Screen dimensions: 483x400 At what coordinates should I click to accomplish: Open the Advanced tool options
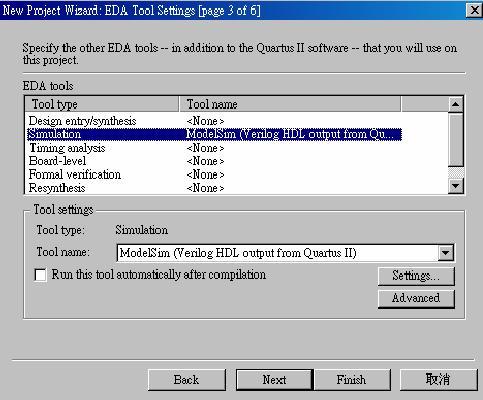pyautogui.click(x=416, y=298)
